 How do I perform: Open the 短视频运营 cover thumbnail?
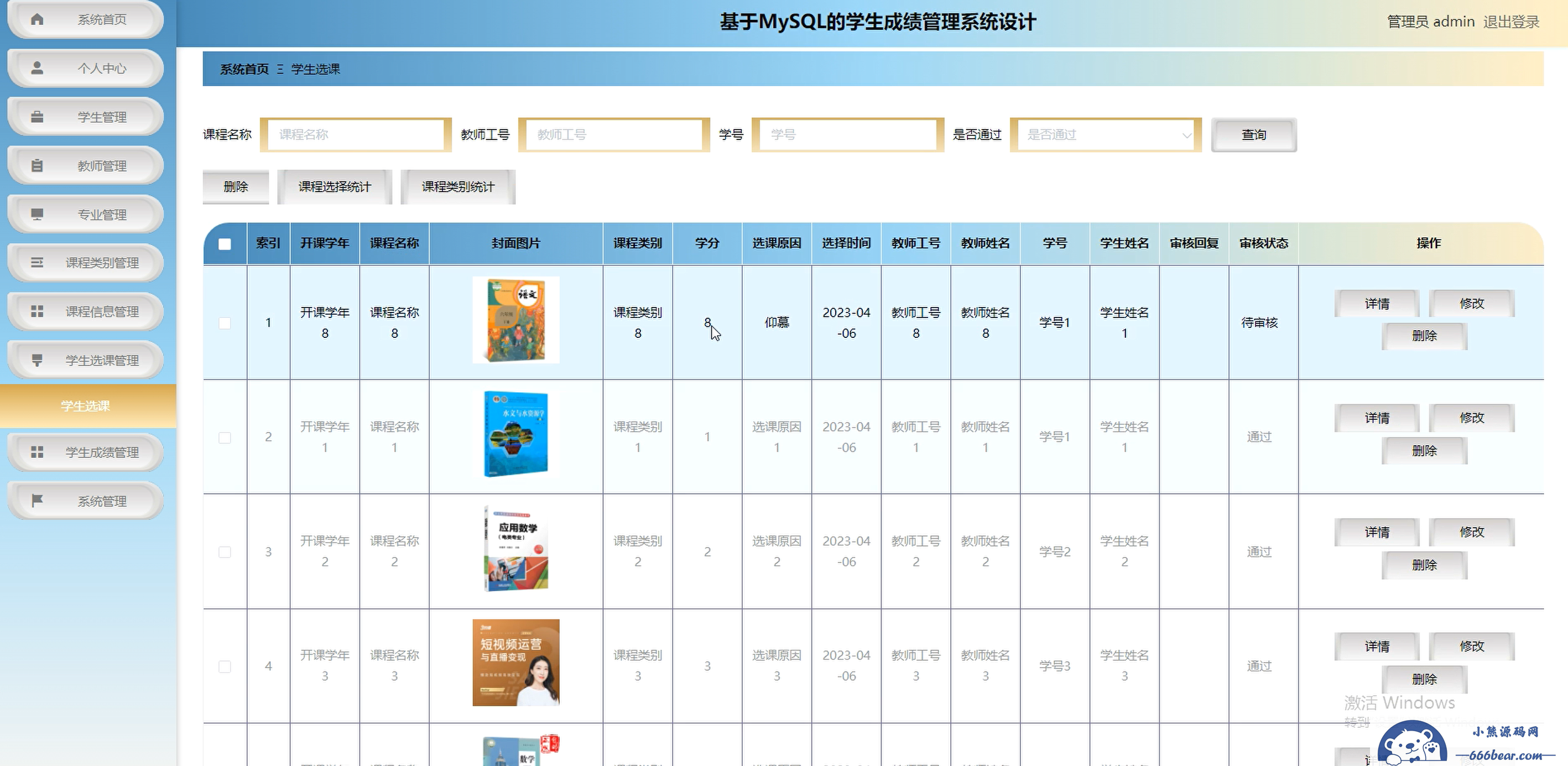tap(515, 663)
